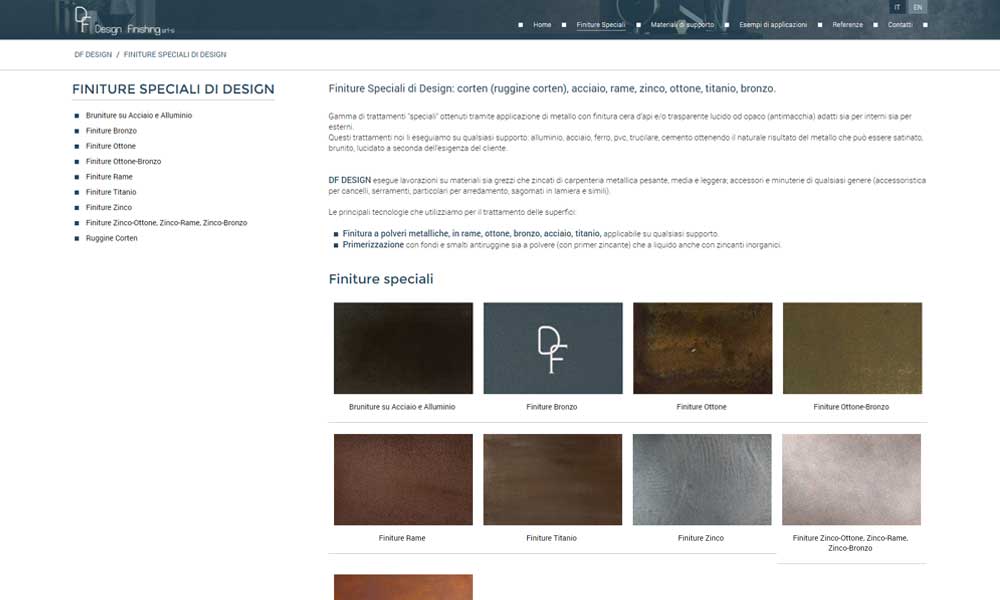Select Finiture Ottone in the sidebar list
The width and height of the screenshot is (1000, 600).
[111, 146]
